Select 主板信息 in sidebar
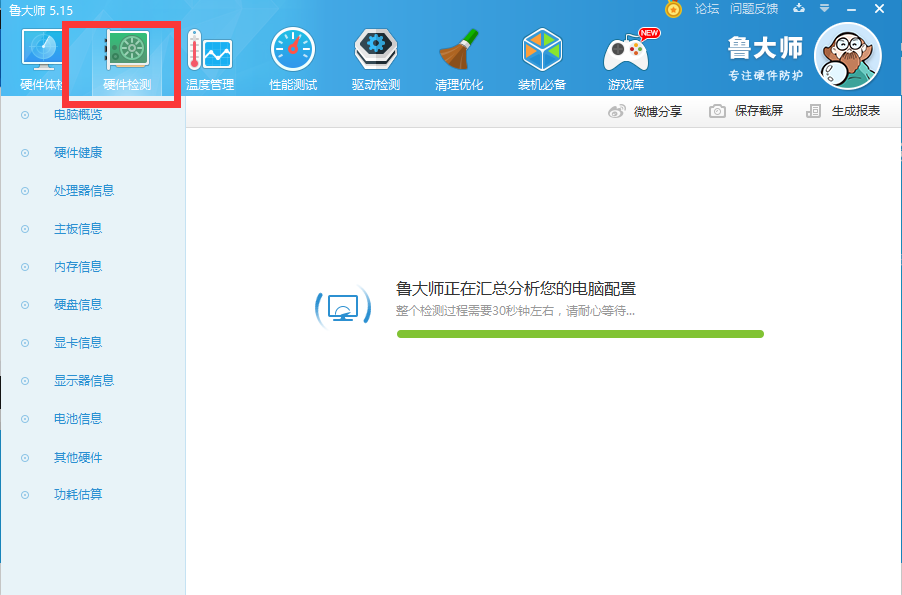This screenshot has height=595, width=902. click(x=78, y=229)
